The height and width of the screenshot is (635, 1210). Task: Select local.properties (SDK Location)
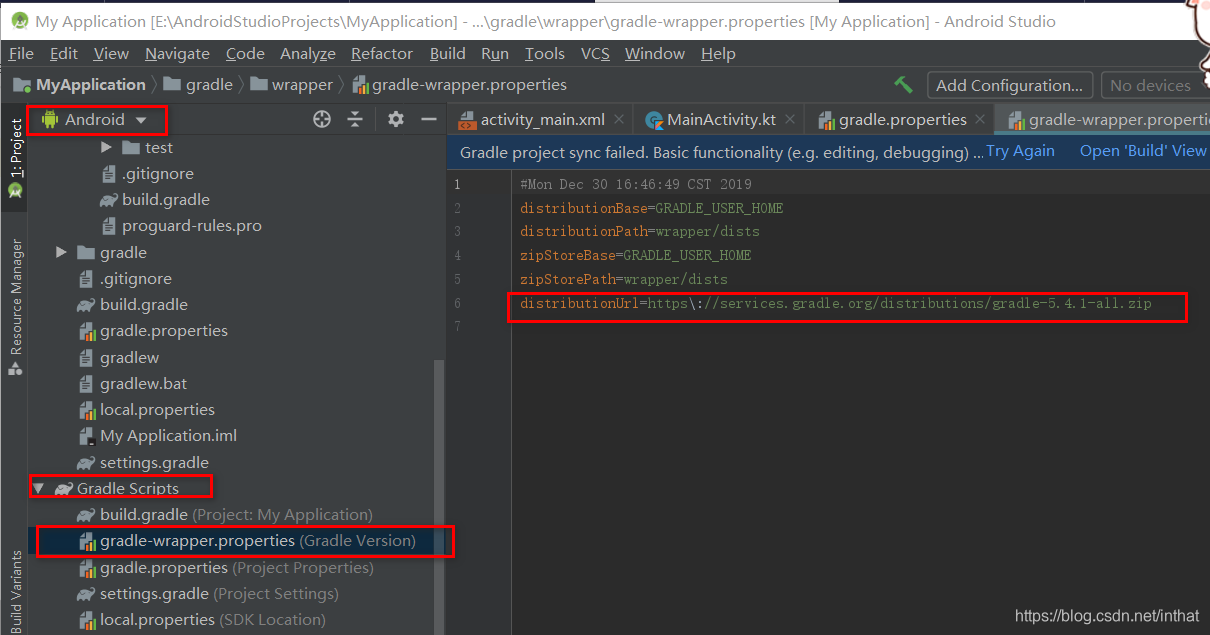tap(202, 620)
